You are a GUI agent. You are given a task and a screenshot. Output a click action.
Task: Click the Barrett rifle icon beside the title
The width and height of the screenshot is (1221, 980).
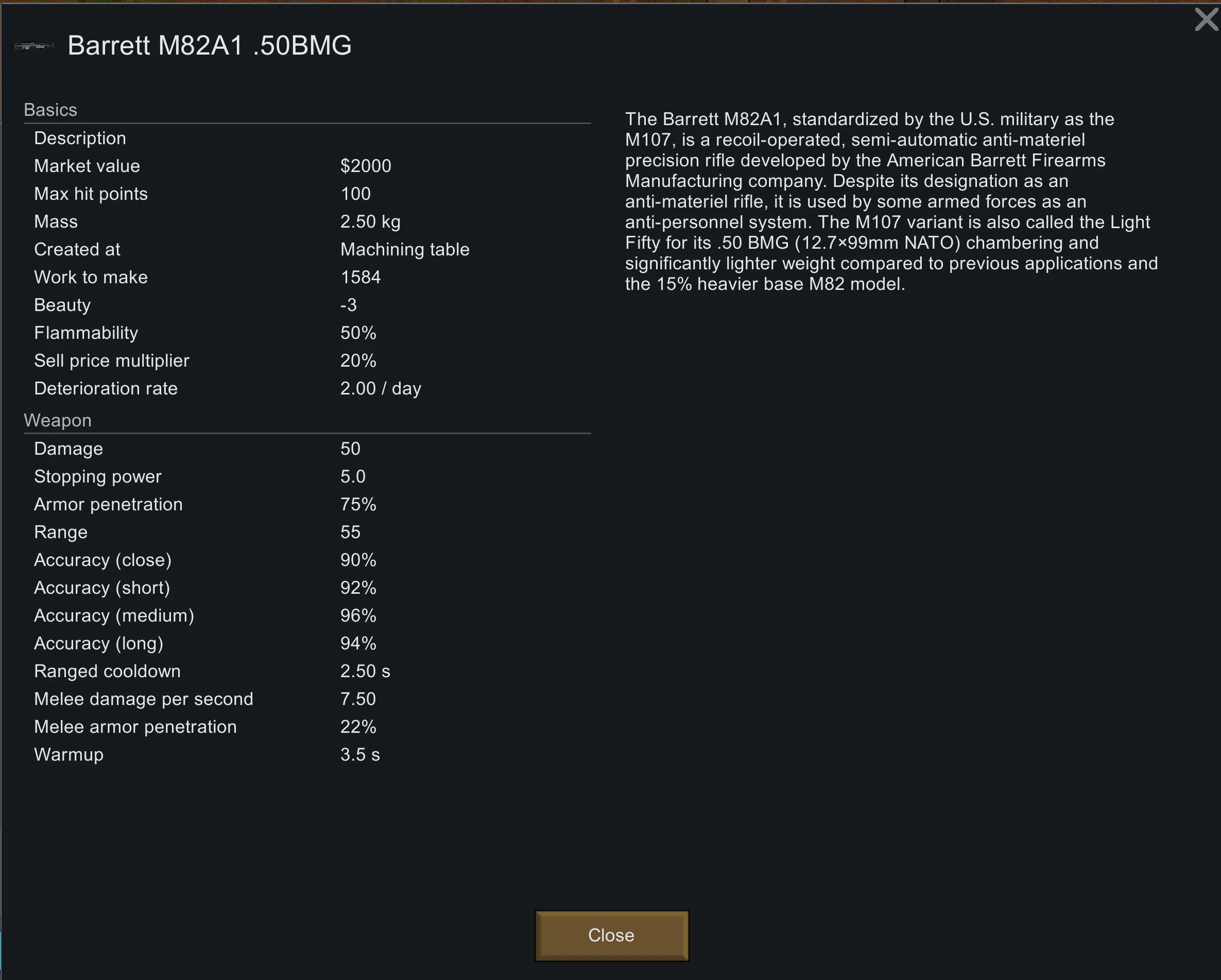click(x=34, y=46)
